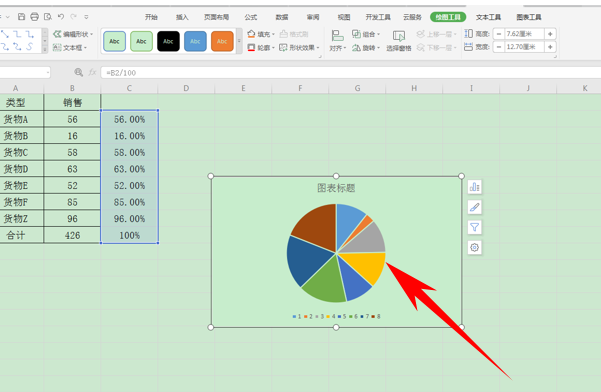Expand quick access toolbar customize arrow
This screenshot has width=601, height=392.
[x=86, y=17]
